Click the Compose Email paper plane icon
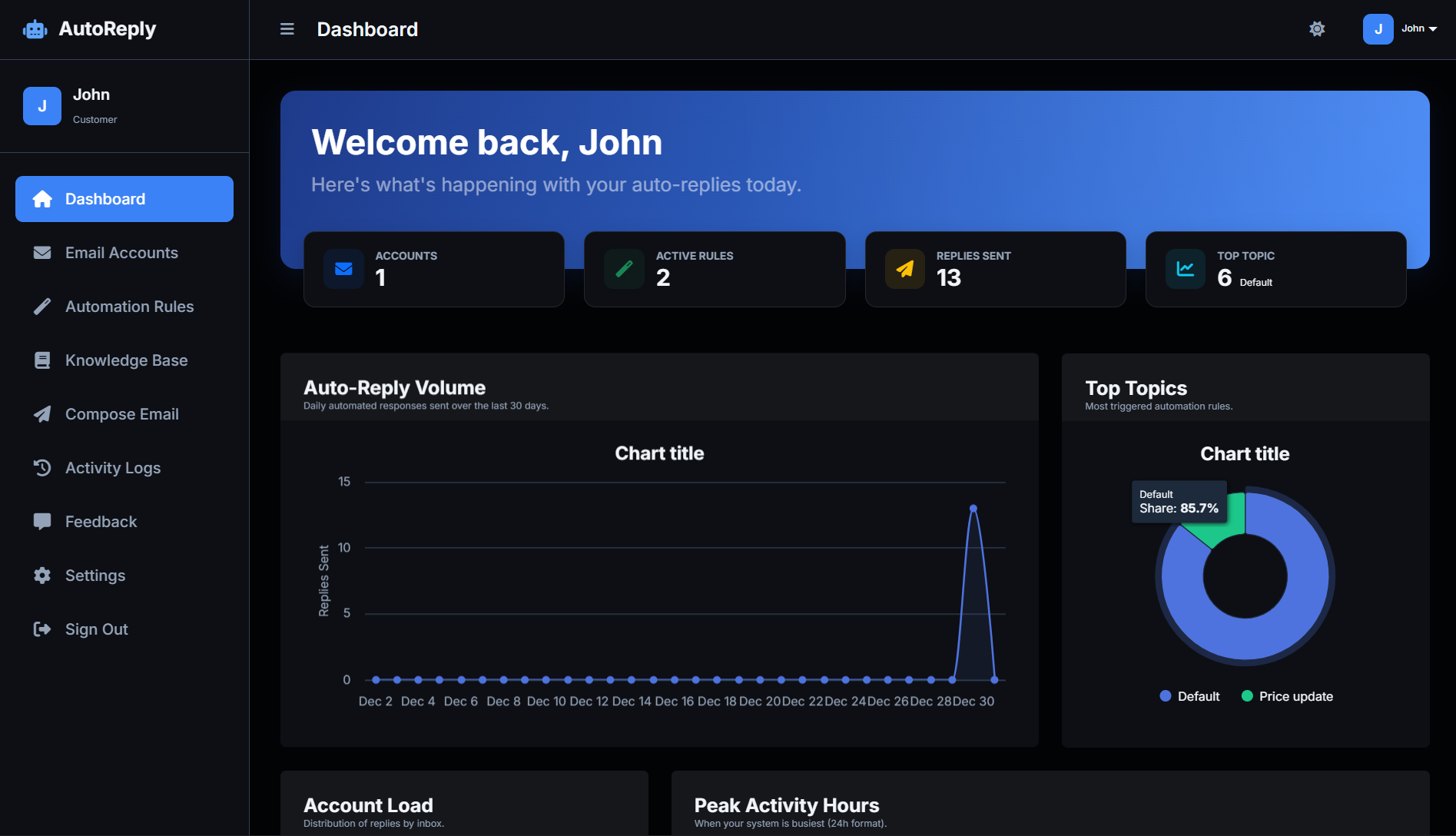This screenshot has height=836, width=1456. coord(43,413)
